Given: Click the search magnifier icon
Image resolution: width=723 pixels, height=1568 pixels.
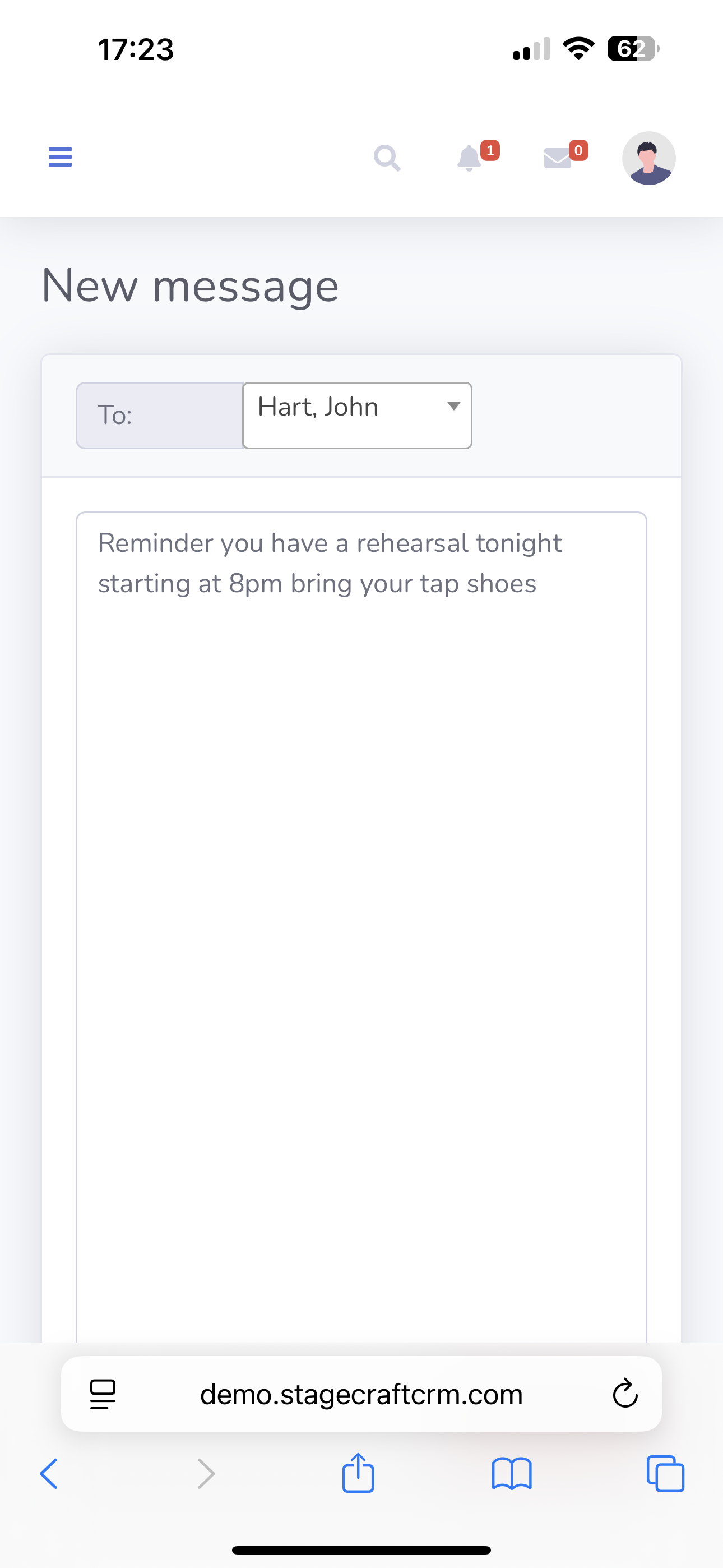Looking at the screenshot, I should (387, 158).
